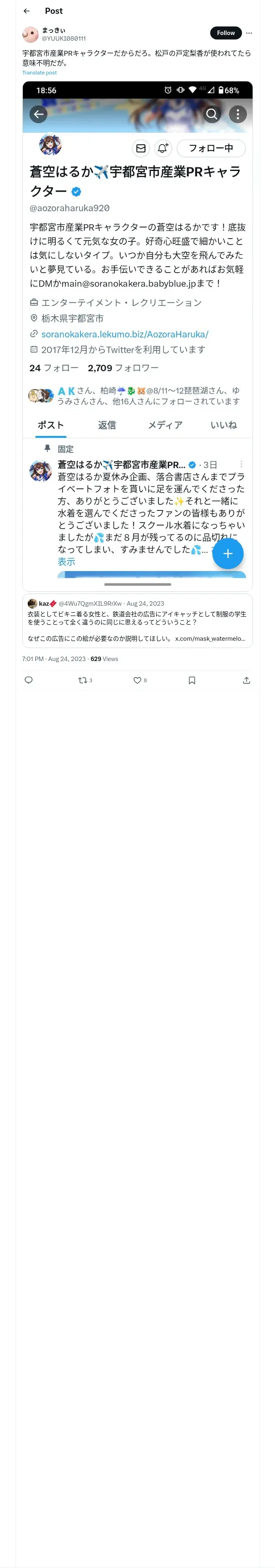Click the envelope message icon
Image resolution: width=275 pixels, height=1568 pixels.
[141, 148]
